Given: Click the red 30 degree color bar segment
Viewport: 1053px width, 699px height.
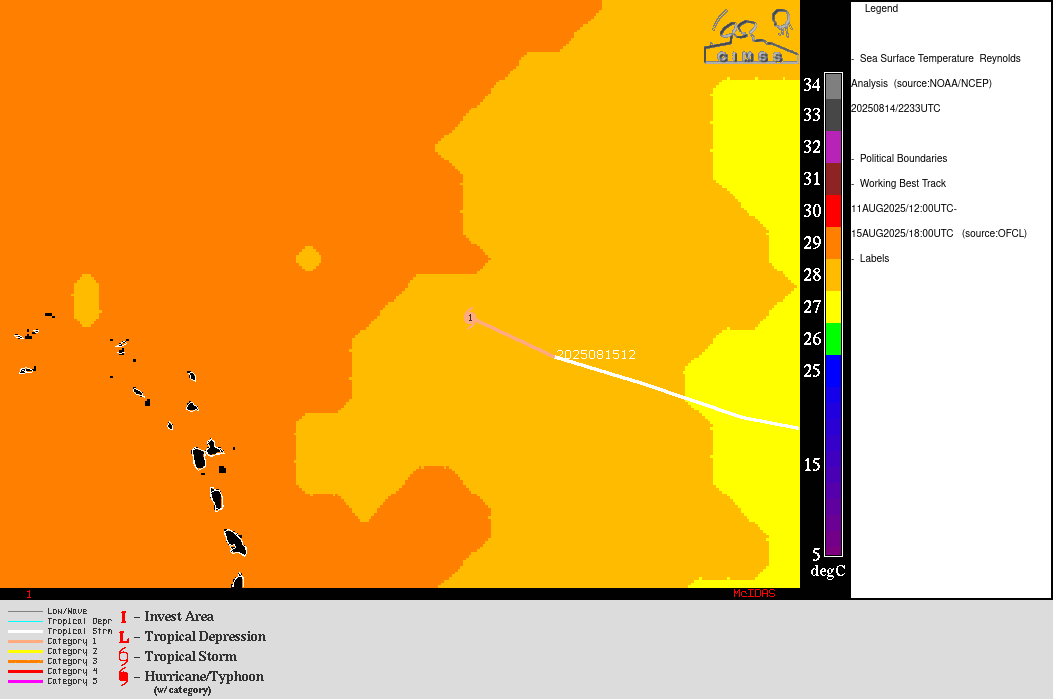Looking at the screenshot, I should tap(833, 211).
